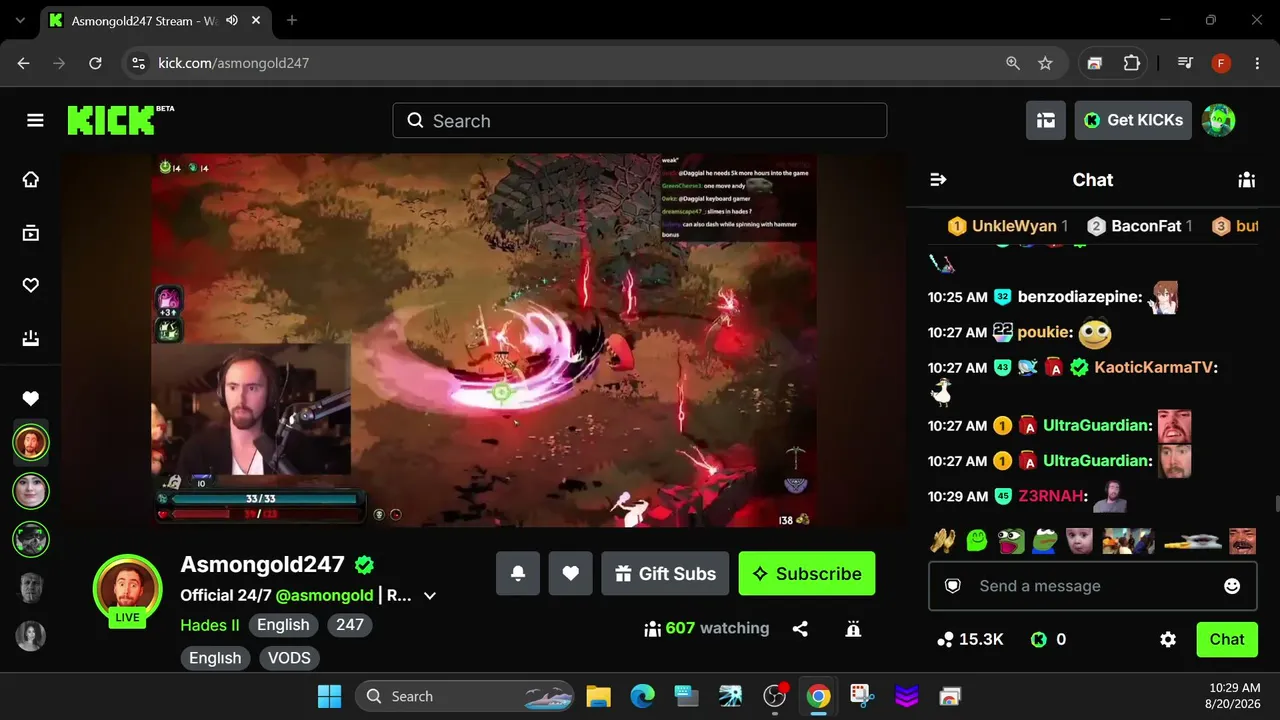Bookmark this page with the star
Viewport: 1280px width, 720px height.
pyautogui.click(x=1045, y=63)
